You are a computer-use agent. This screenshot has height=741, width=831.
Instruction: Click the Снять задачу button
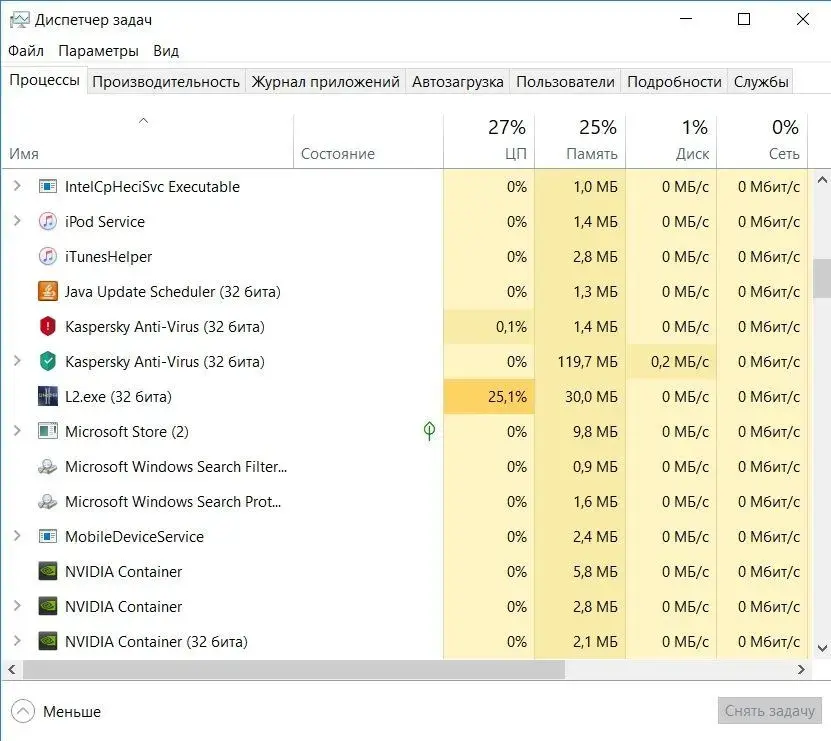(x=770, y=711)
